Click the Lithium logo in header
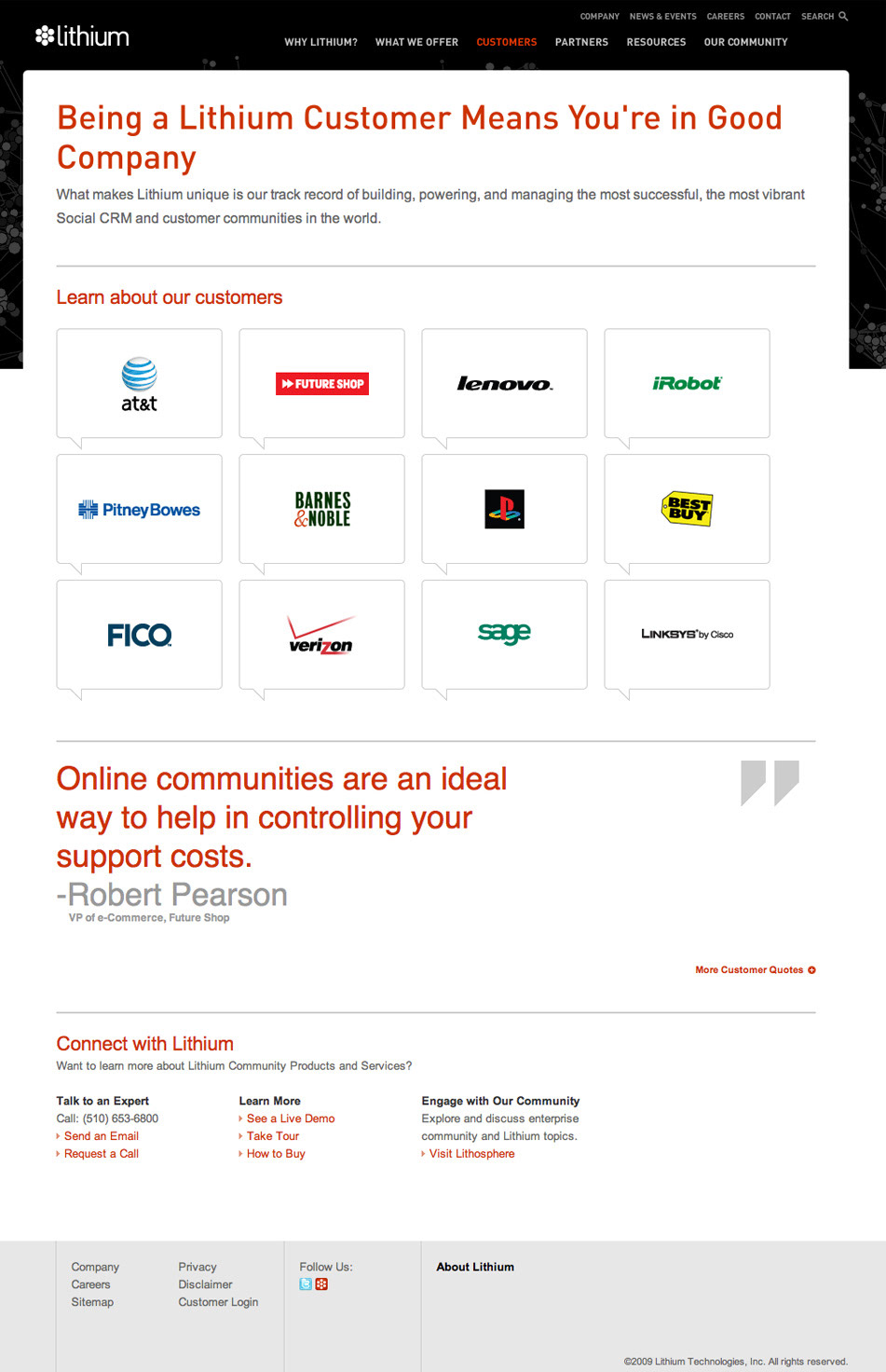The width and height of the screenshot is (886, 1372). pos(82,36)
